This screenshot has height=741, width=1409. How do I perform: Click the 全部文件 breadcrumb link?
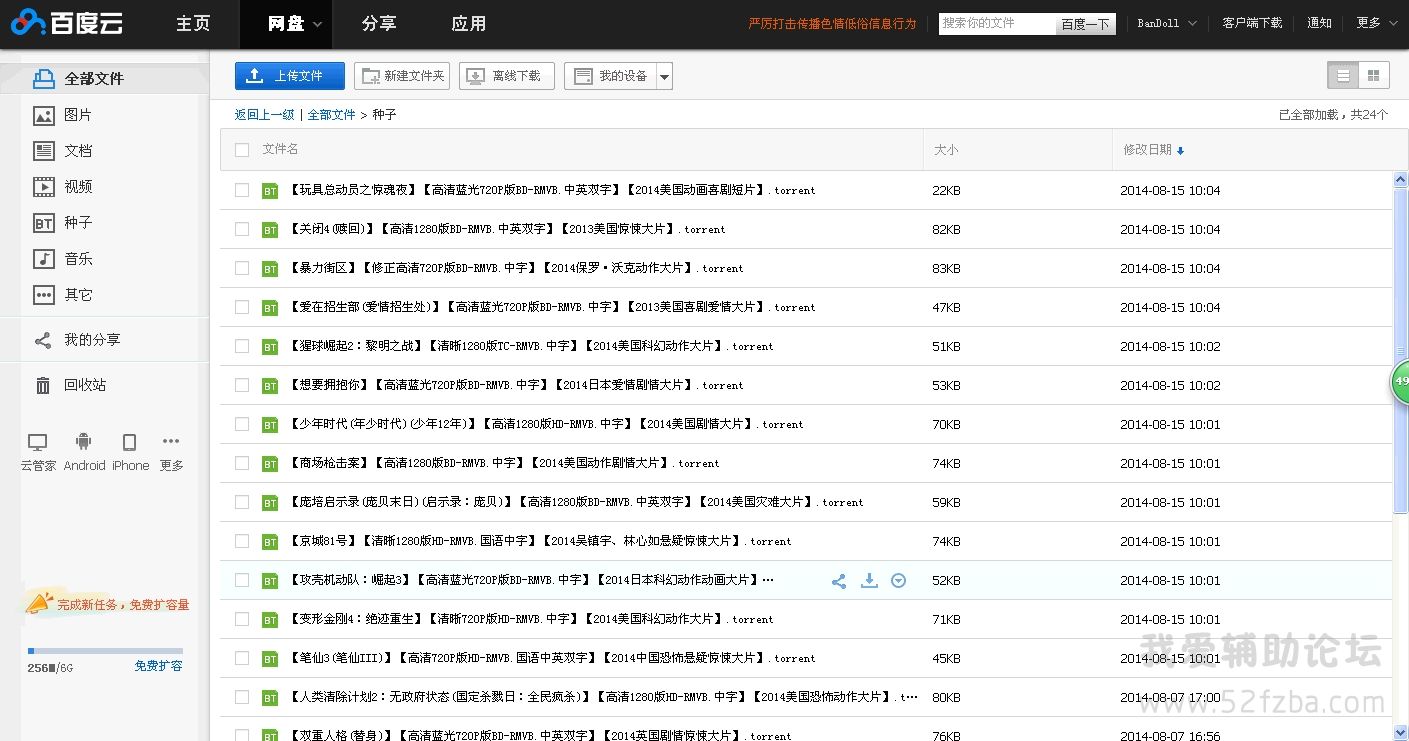331,115
